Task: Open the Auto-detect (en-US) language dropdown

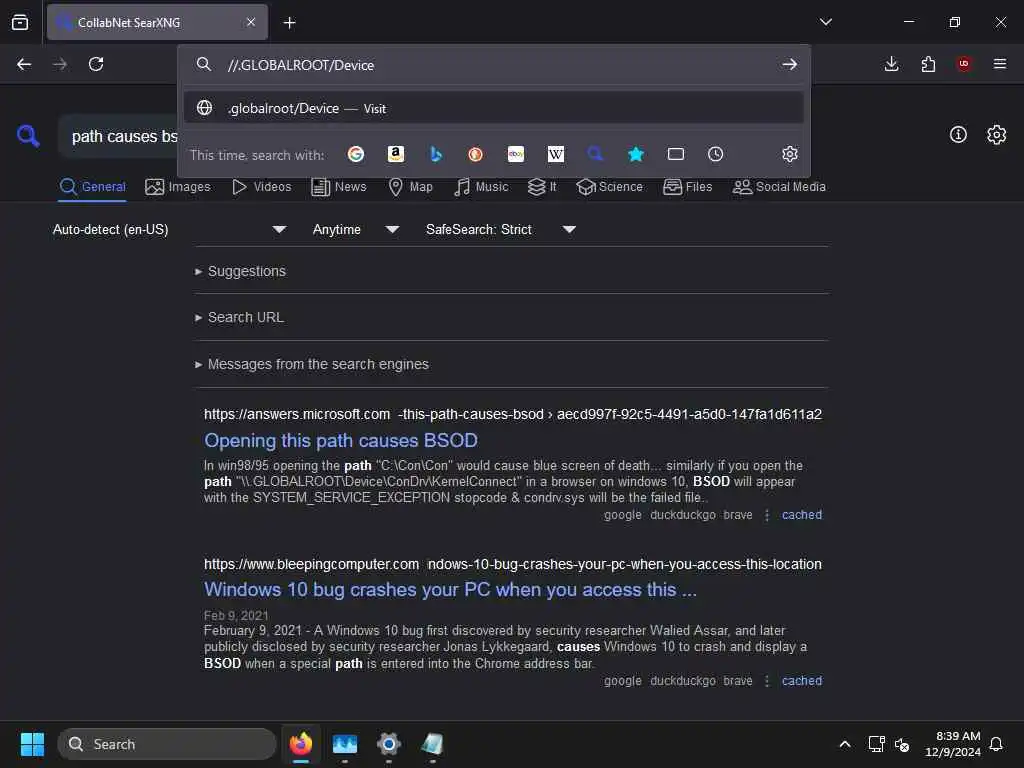Action: pos(169,229)
